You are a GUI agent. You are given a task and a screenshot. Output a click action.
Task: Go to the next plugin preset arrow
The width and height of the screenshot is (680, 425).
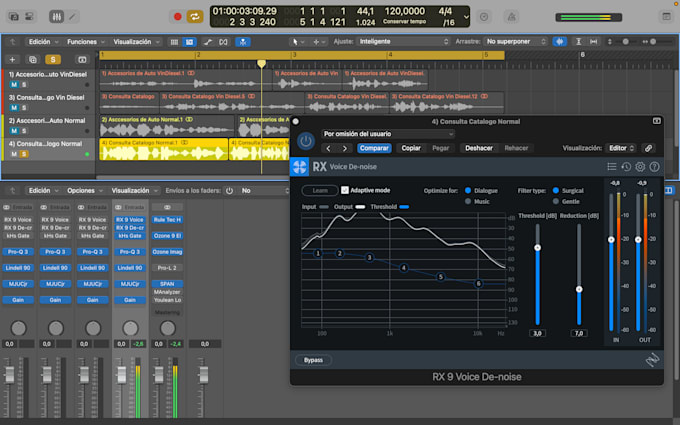coord(345,148)
